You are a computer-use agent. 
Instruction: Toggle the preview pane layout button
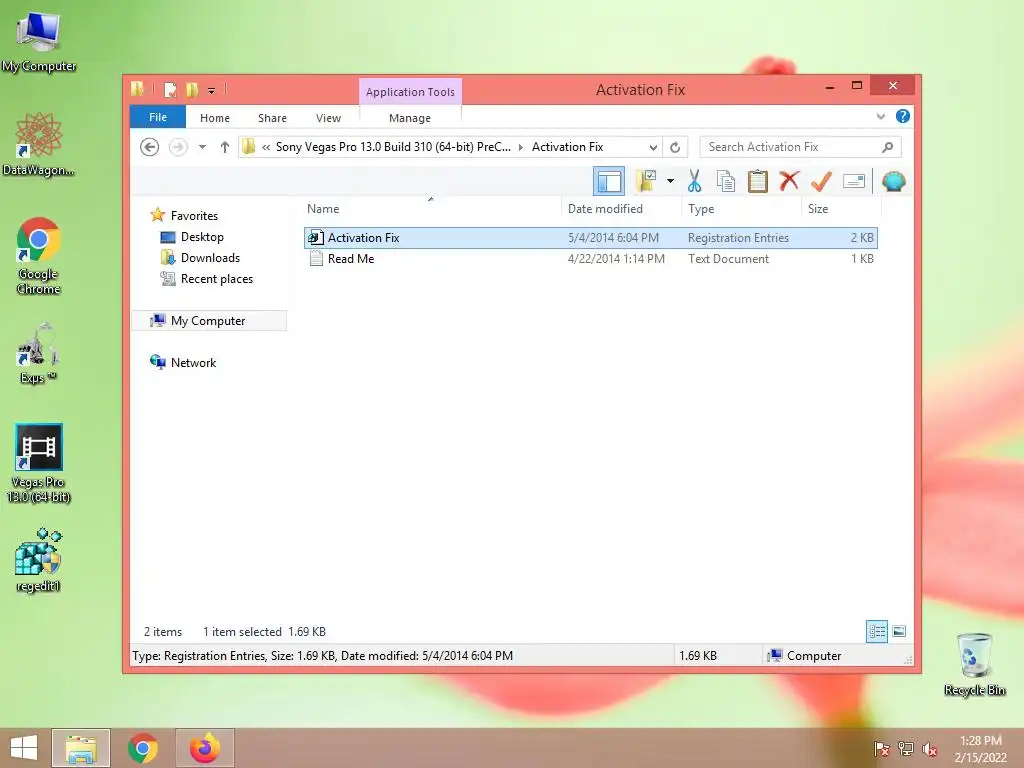click(x=609, y=181)
